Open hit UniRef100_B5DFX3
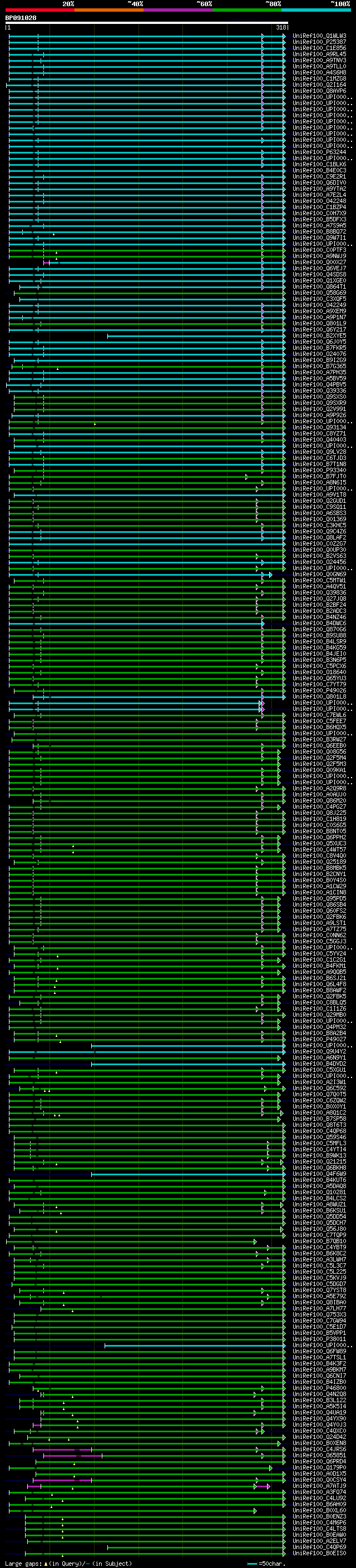The width and height of the screenshot is (356, 1568). click(x=319, y=219)
